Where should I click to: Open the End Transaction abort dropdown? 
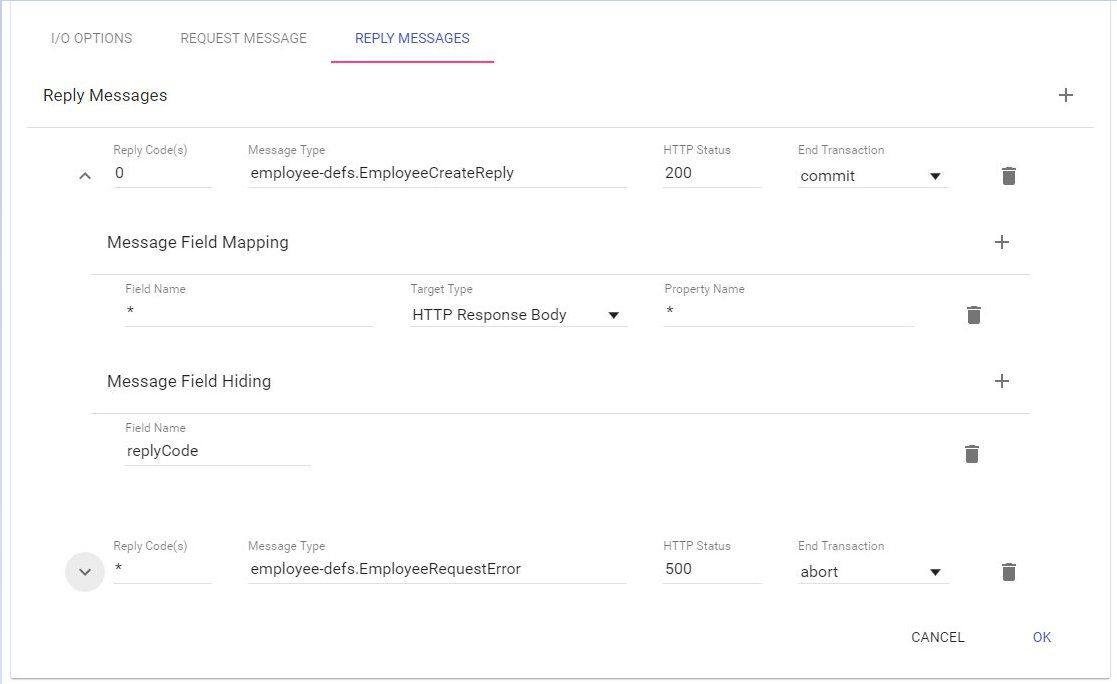coord(871,572)
